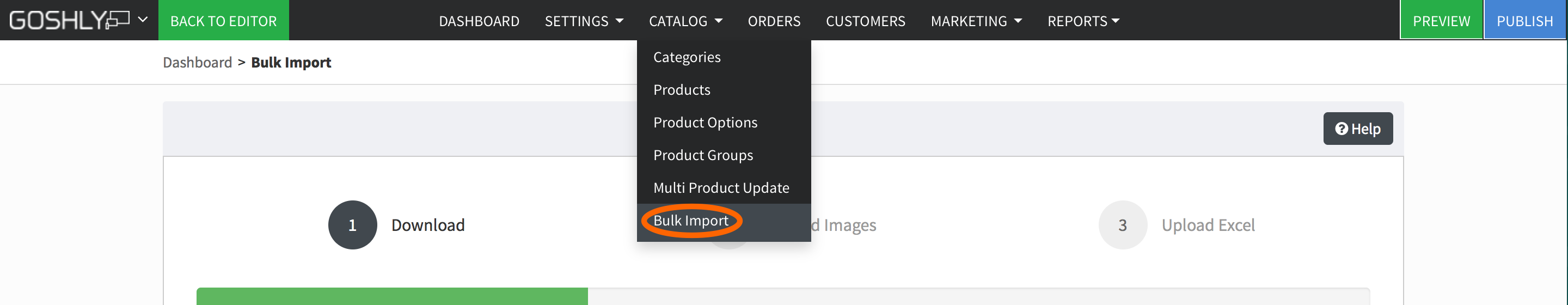
Task: Go to the Orders page
Action: (x=774, y=21)
